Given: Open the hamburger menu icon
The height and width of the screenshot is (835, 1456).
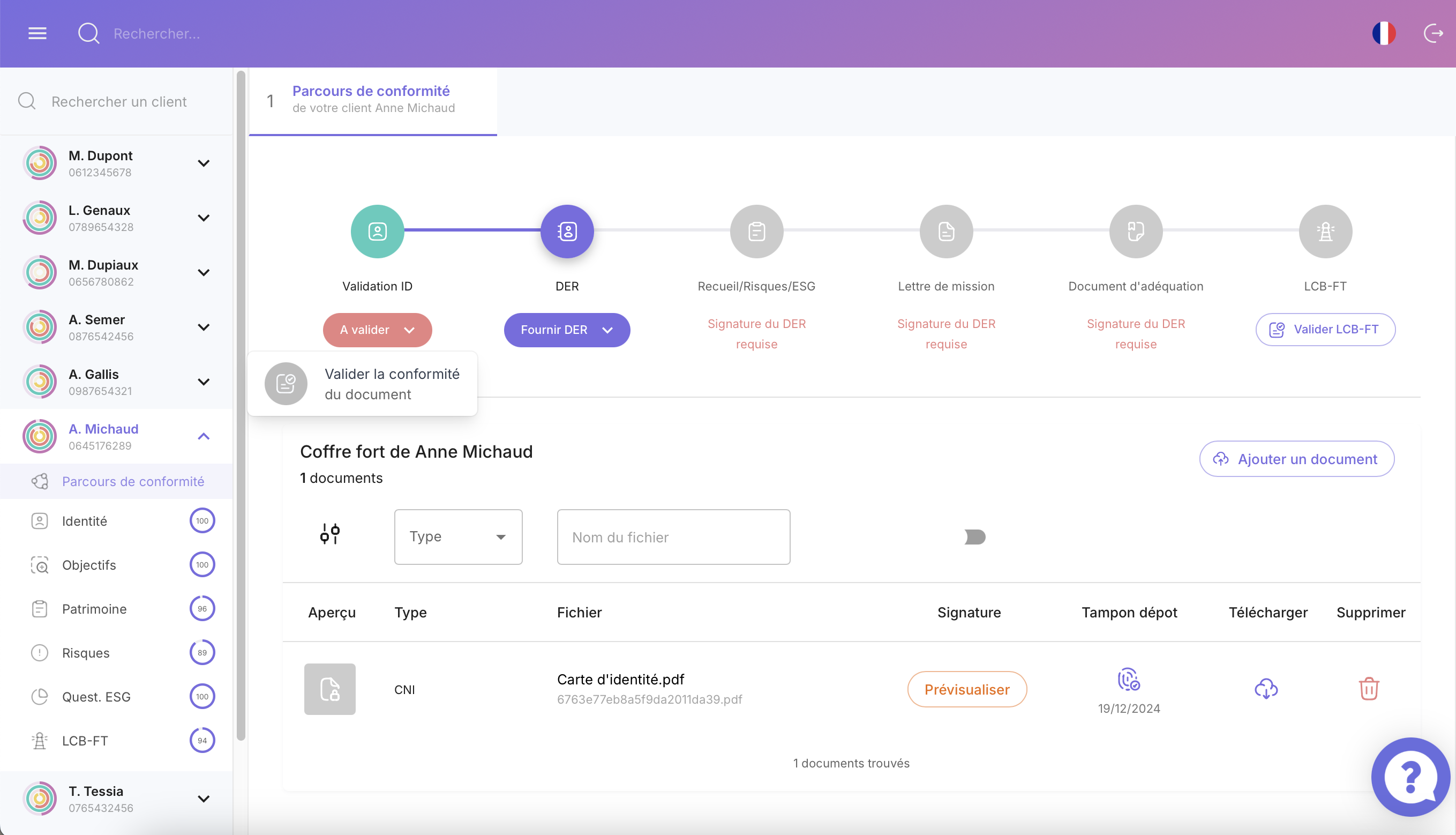Looking at the screenshot, I should (37, 33).
